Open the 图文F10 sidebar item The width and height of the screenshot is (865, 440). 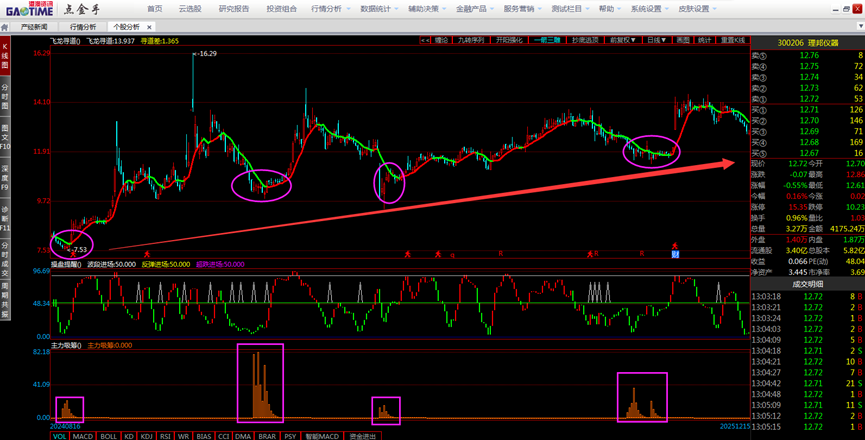tap(5, 136)
